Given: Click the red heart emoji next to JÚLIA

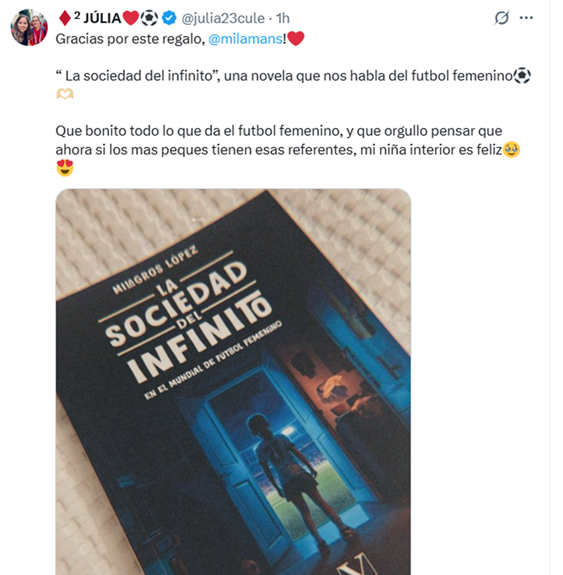Looking at the screenshot, I should [x=131, y=18].
